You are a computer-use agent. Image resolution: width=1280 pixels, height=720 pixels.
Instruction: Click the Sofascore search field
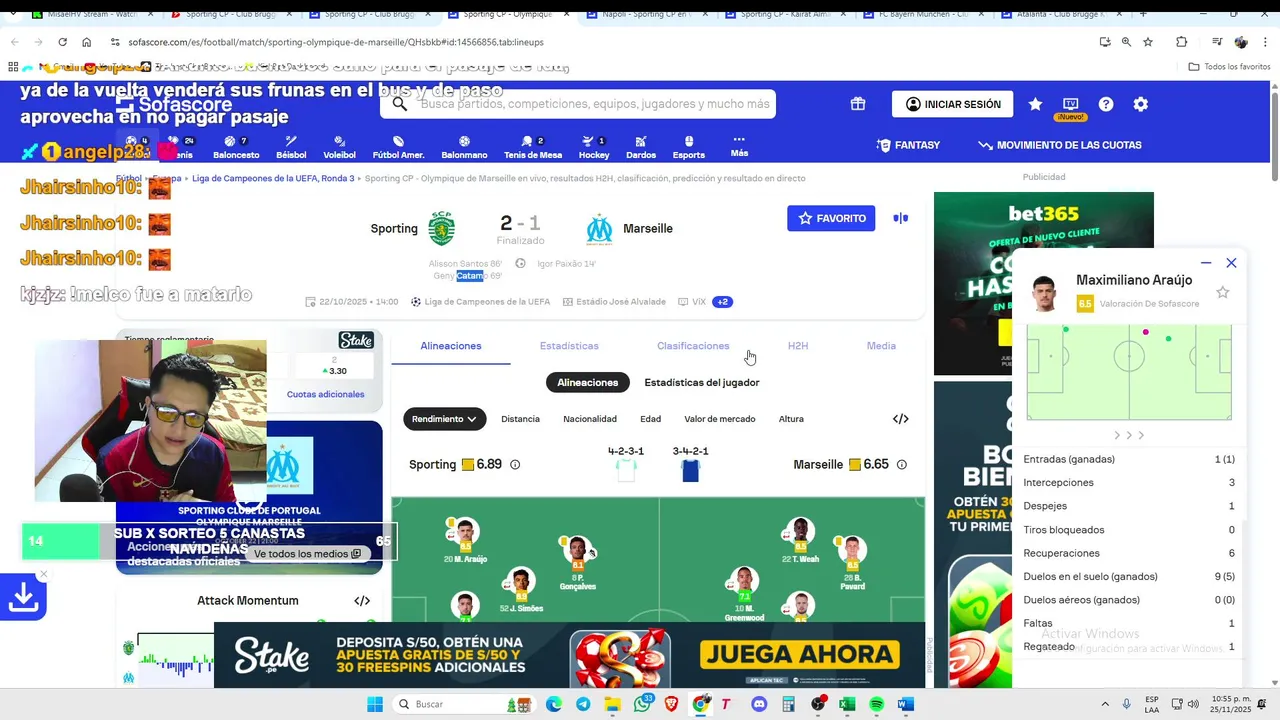578,104
